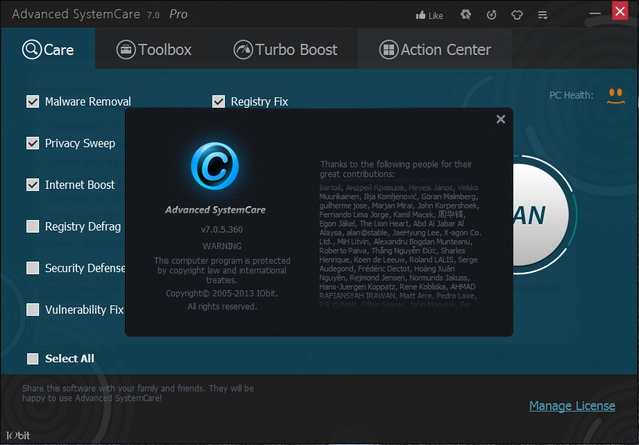Uncheck the Privacy Sweep checkbox
Image resolution: width=639 pixels, height=445 pixels.
pos(33,143)
